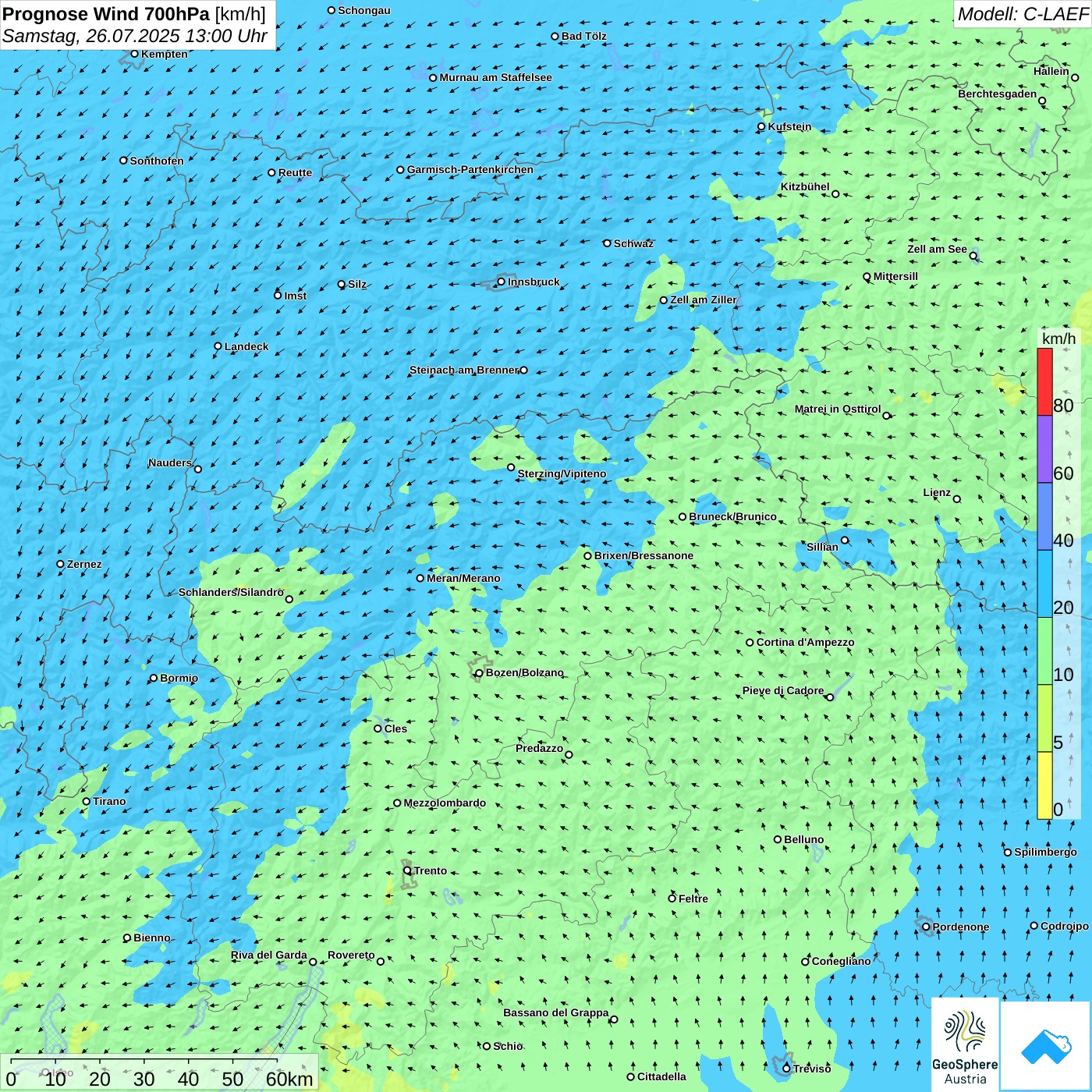Click the Schwaz location marker
Screen dimensions: 1092x1092
pyautogui.click(x=607, y=243)
